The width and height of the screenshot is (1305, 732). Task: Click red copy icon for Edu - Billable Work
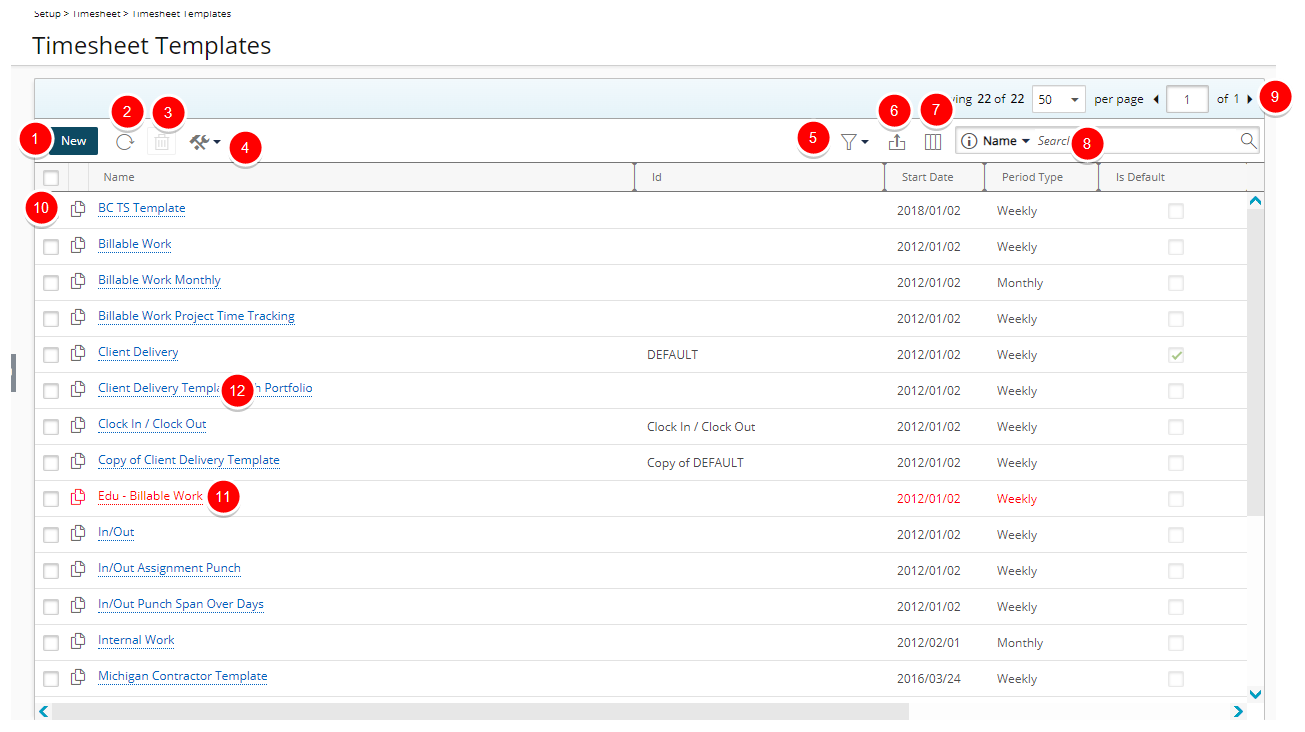(x=78, y=496)
